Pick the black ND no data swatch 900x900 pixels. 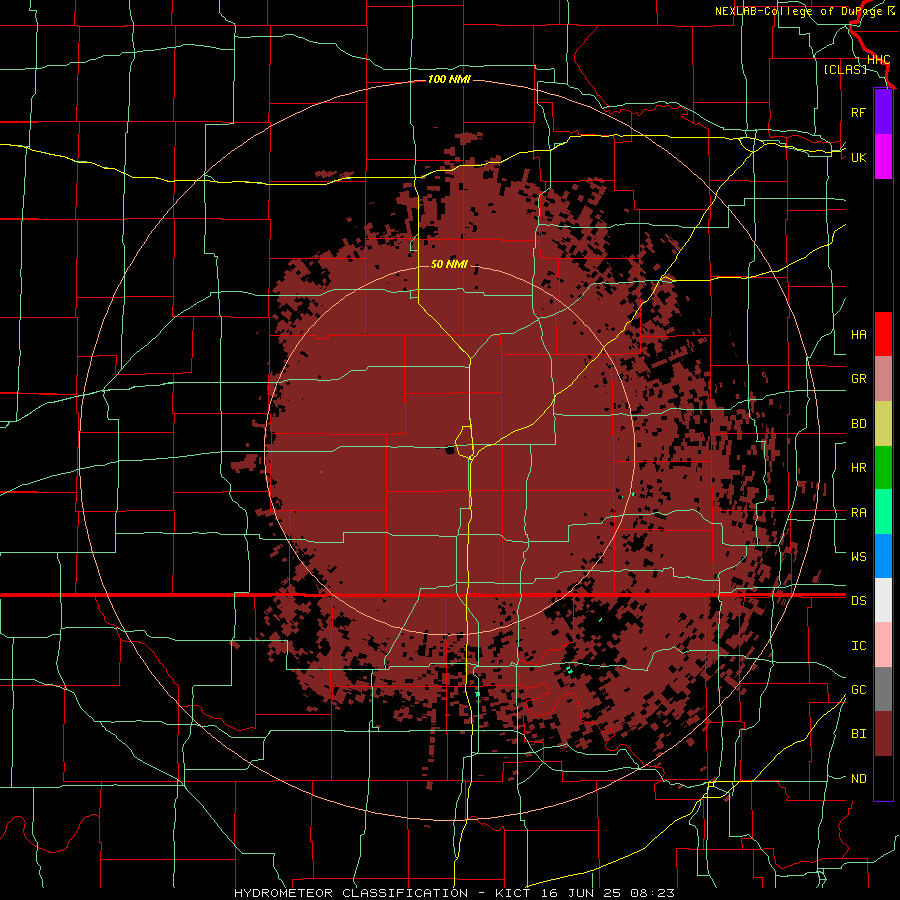(x=883, y=778)
